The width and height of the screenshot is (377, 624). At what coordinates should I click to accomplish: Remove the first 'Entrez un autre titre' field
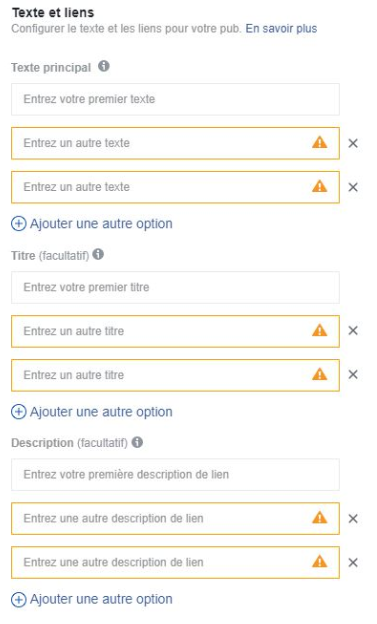click(x=353, y=331)
